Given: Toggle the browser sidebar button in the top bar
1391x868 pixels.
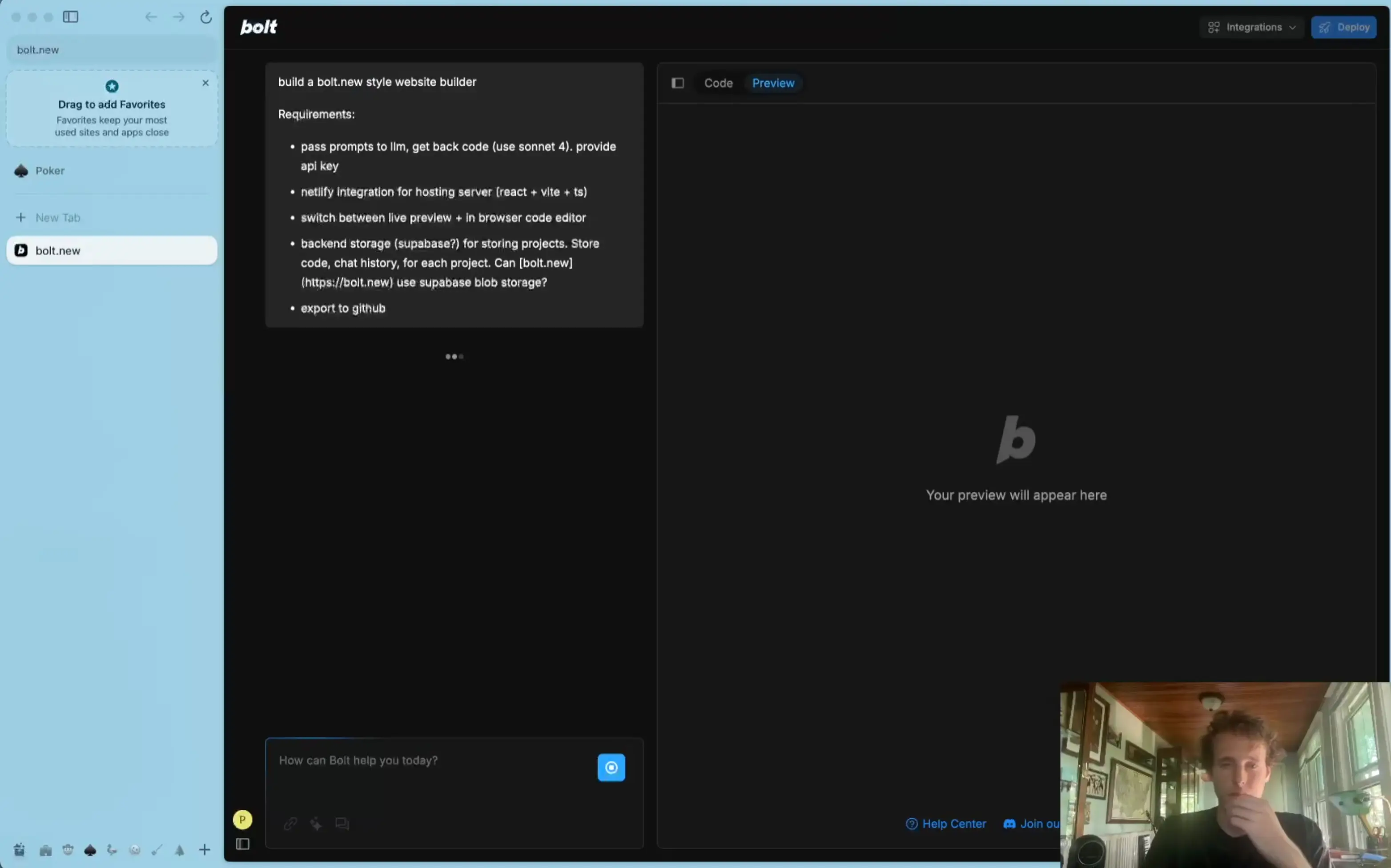Looking at the screenshot, I should pyautogui.click(x=71, y=16).
